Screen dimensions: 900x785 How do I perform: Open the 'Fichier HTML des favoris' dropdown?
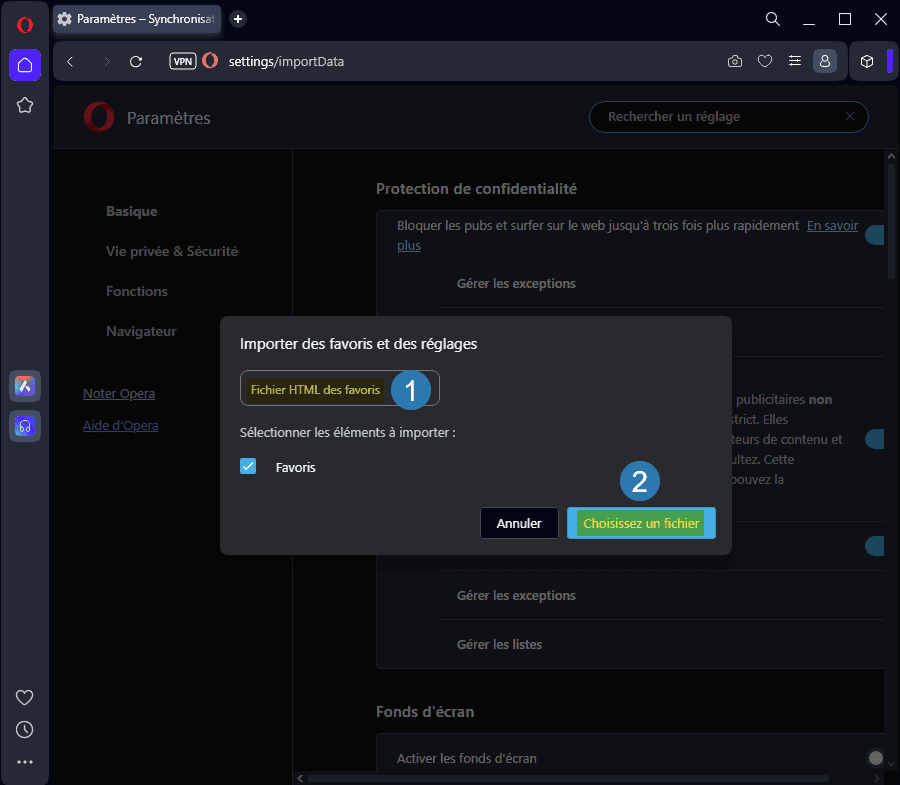[321, 389]
